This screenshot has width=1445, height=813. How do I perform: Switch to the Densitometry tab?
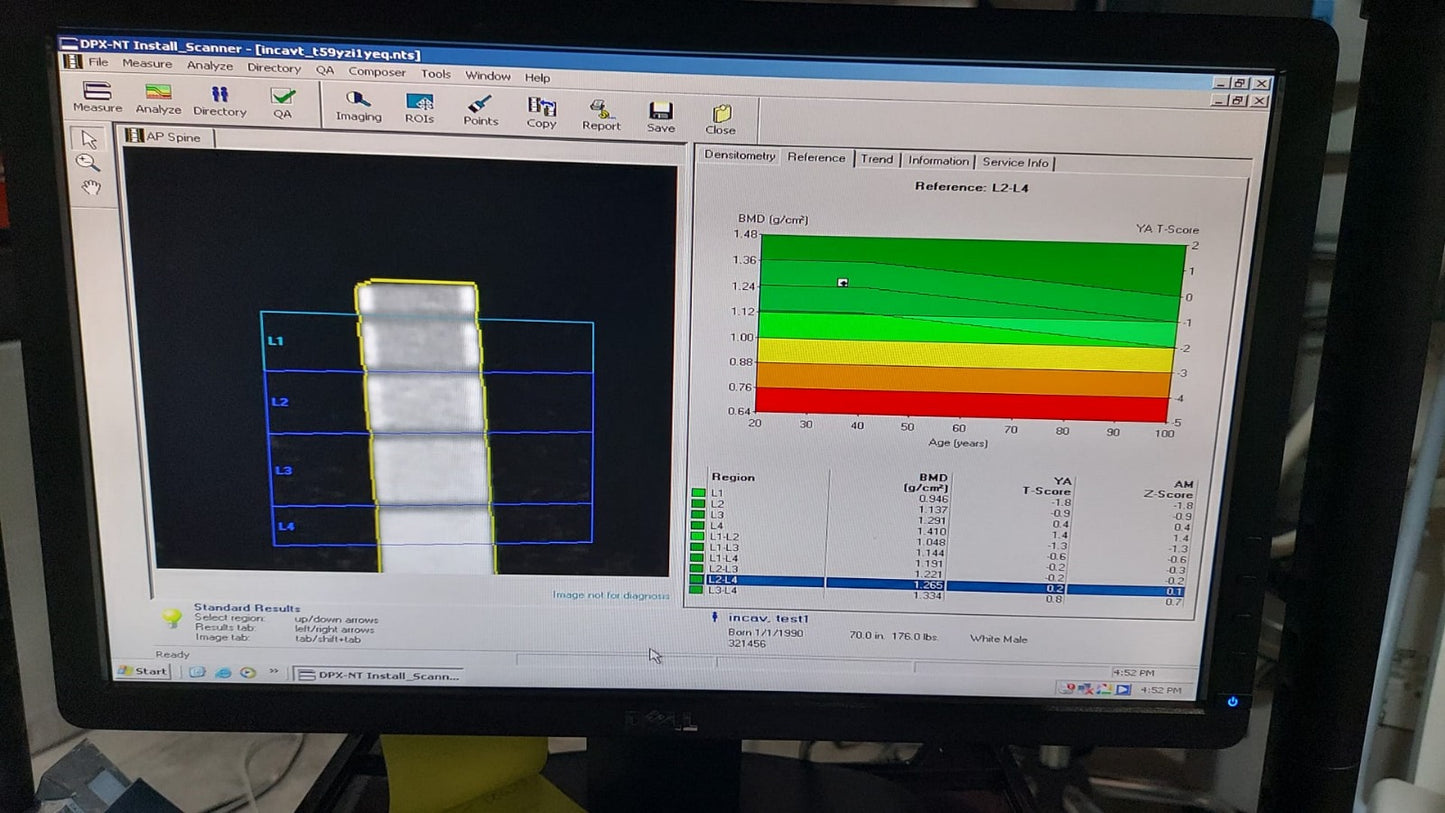[x=739, y=155]
